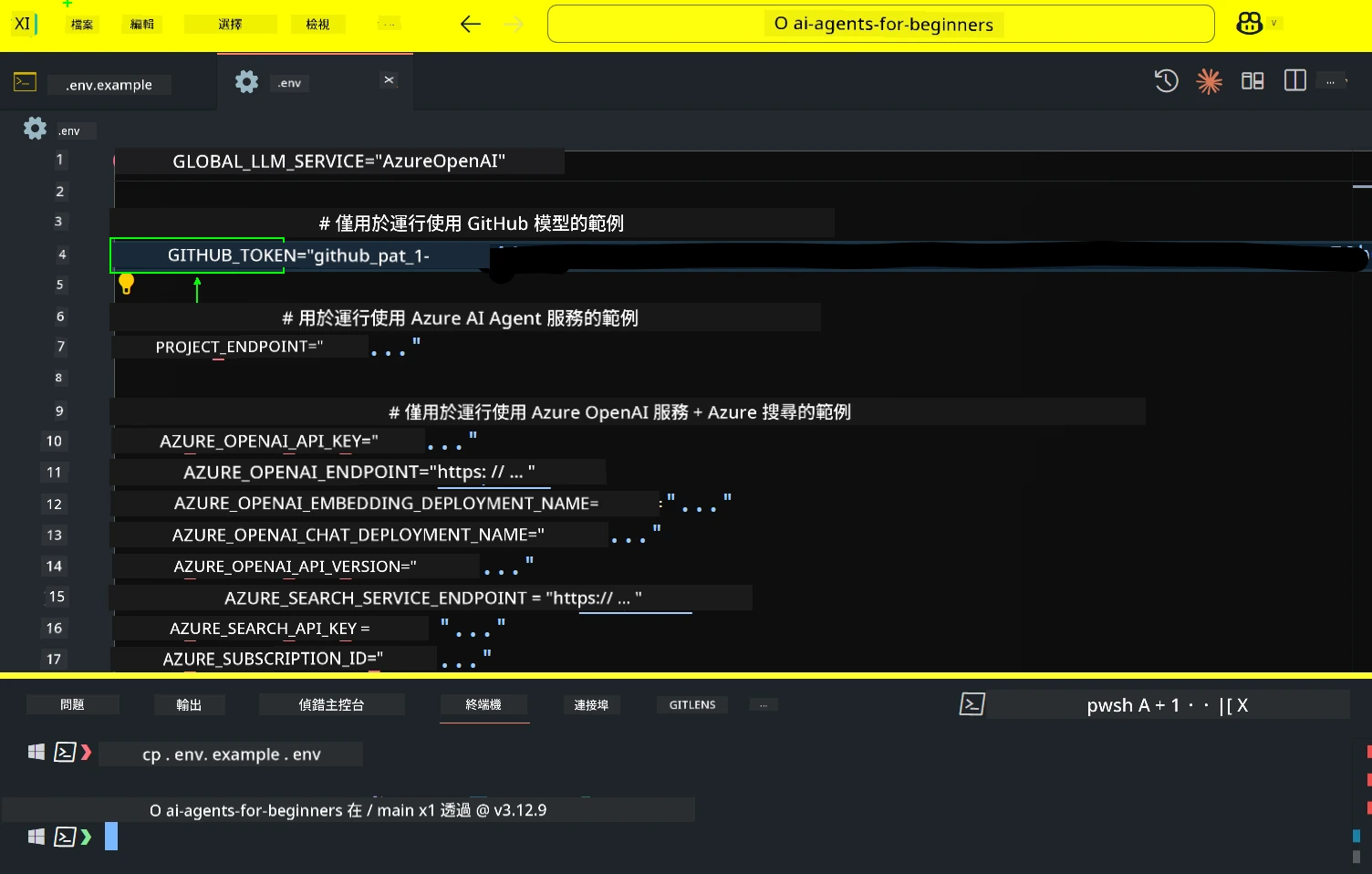Click the back navigation arrow
1372x874 pixels.
pyautogui.click(x=470, y=24)
